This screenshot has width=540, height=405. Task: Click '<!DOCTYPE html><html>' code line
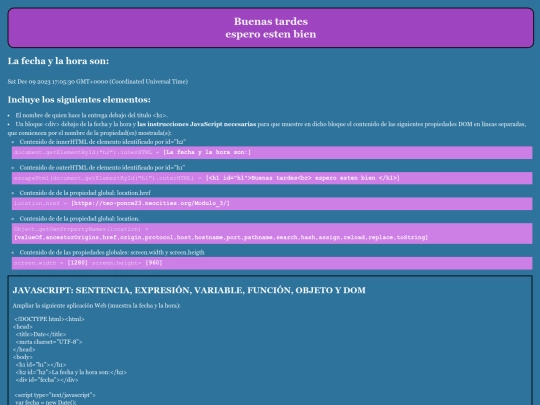(x=49, y=319)
